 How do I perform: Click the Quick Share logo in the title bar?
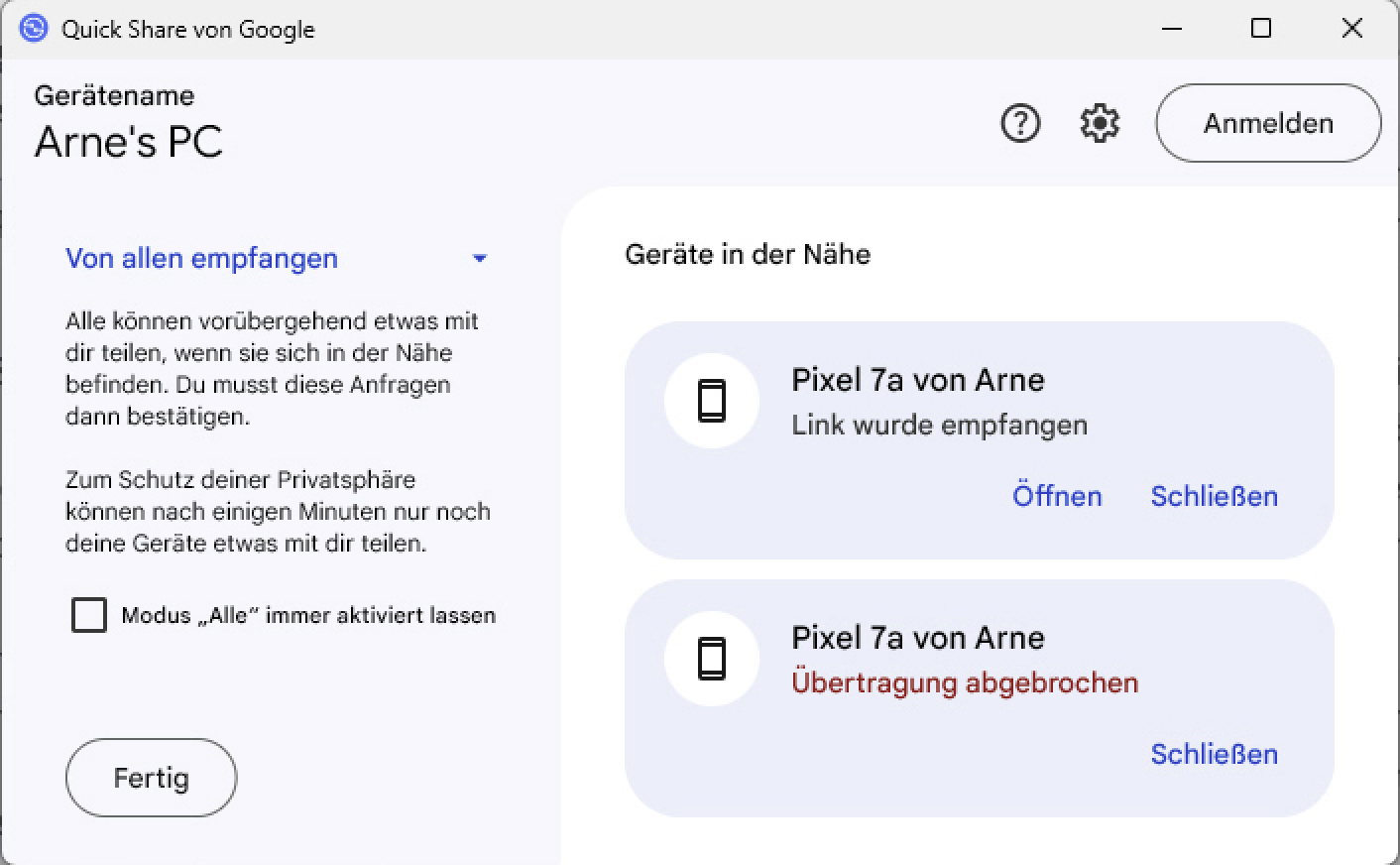(x=33, y=29)
